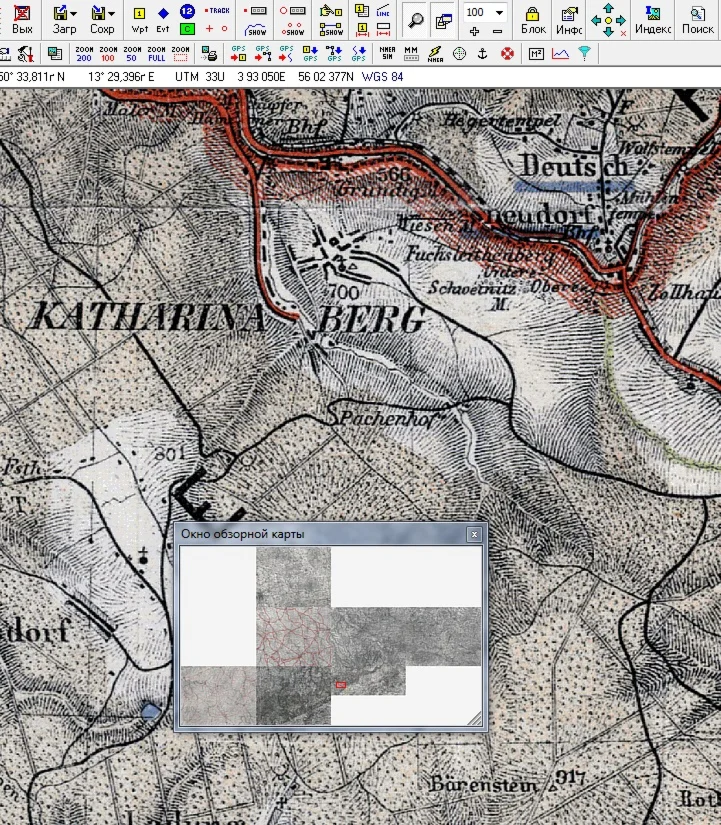721x825 pixels.
Task: Click the ZOOM 50 button
Action: (132, 53)
